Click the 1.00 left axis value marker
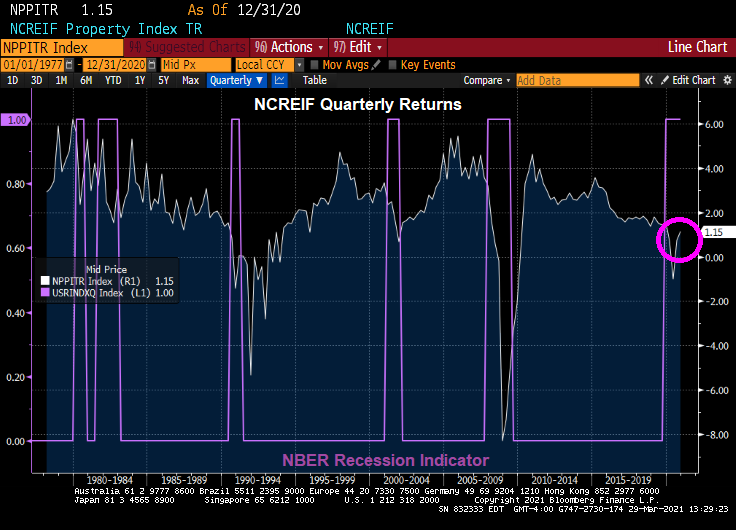Screen dimensions: 736x530 [x=16, y=120]
